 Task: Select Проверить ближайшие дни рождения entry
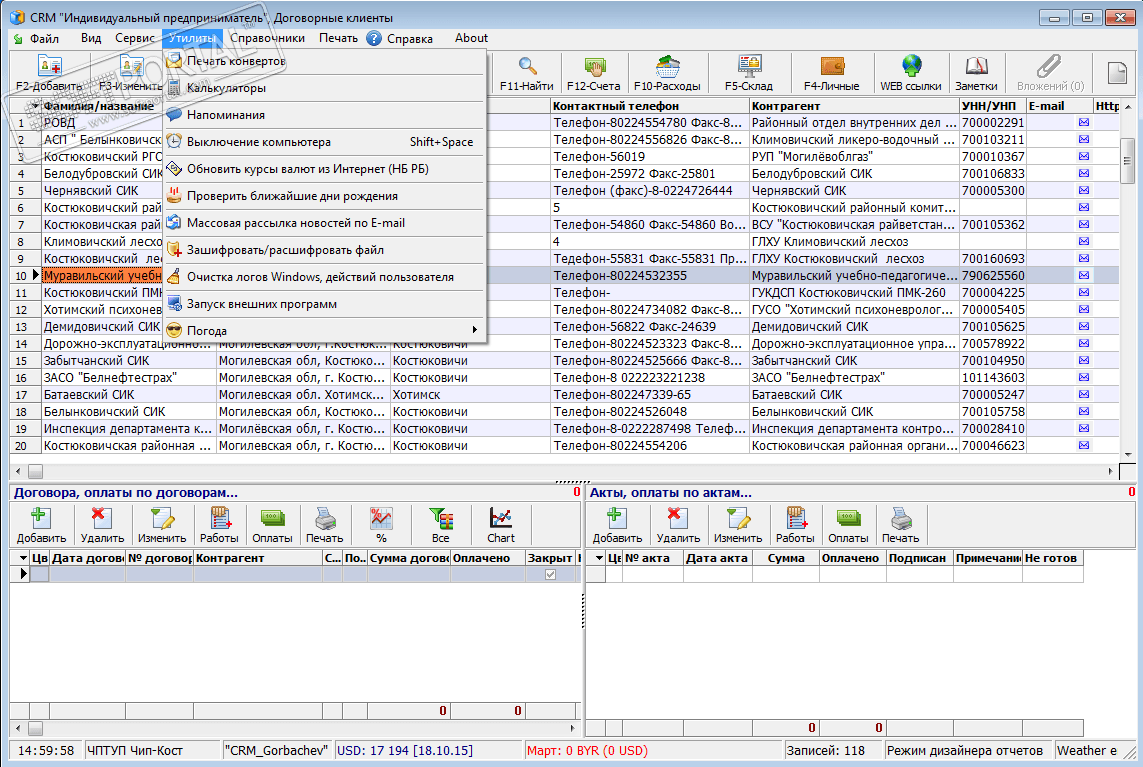pyautogui.click(x=324, y=196)
